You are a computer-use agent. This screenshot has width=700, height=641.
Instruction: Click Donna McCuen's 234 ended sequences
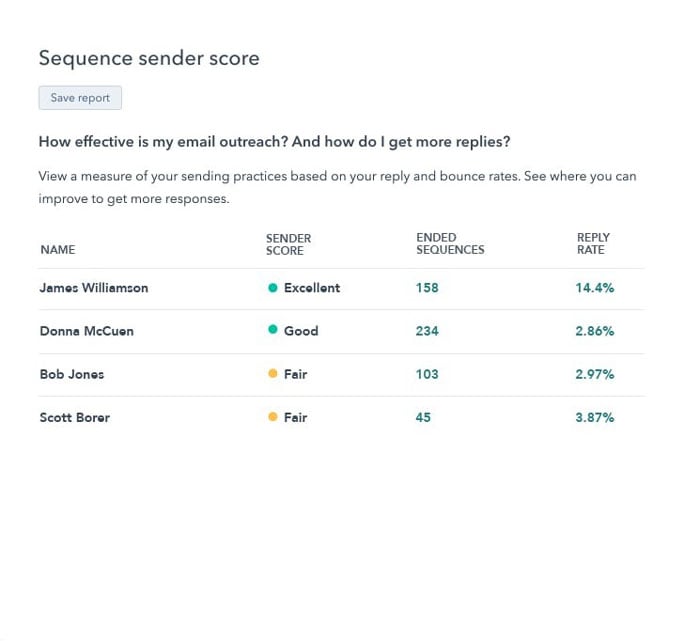(x=427, y=331)
